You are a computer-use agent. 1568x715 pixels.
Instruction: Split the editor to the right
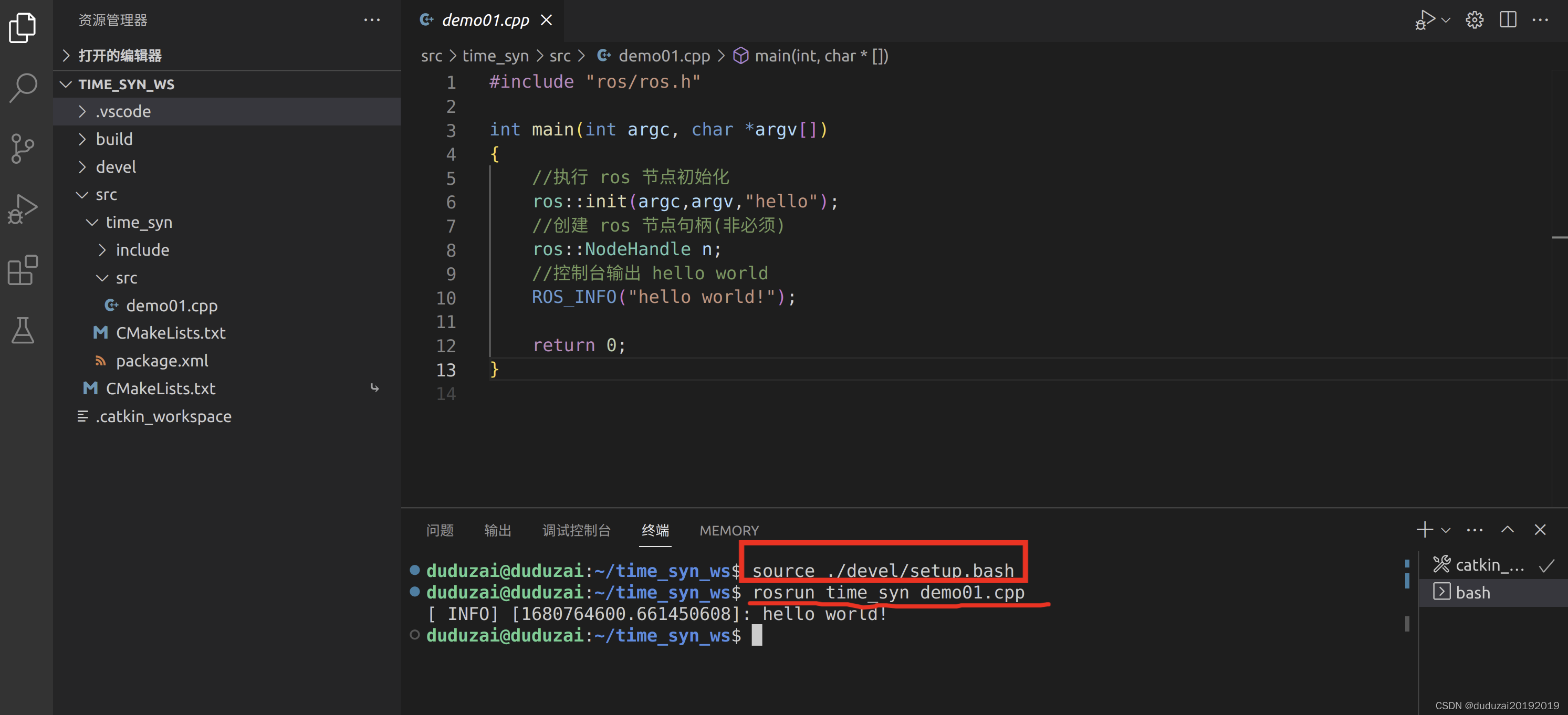coord(1508,20)
